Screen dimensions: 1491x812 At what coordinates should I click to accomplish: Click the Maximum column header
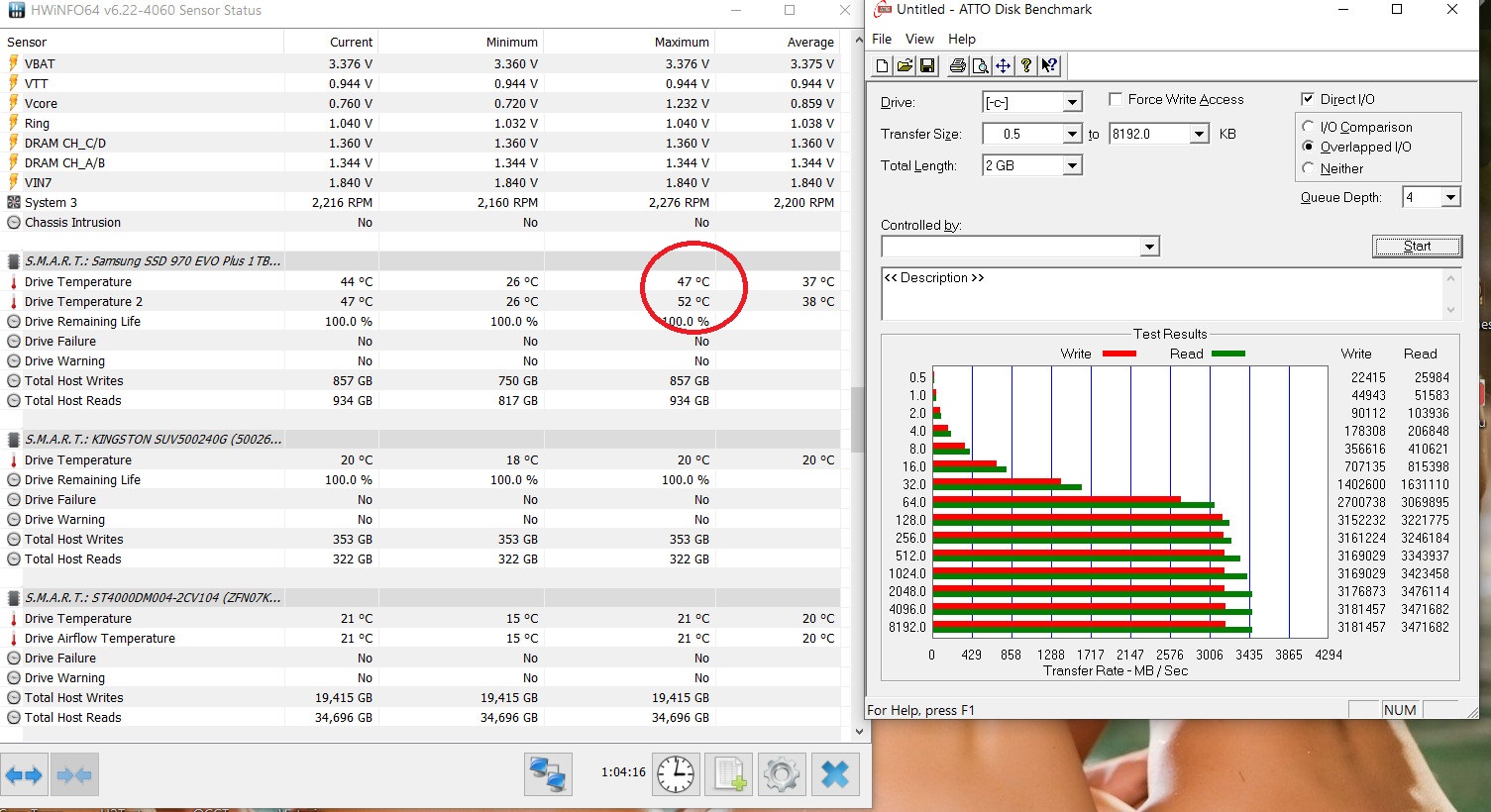pyautogui.click(x=629, y=42)
